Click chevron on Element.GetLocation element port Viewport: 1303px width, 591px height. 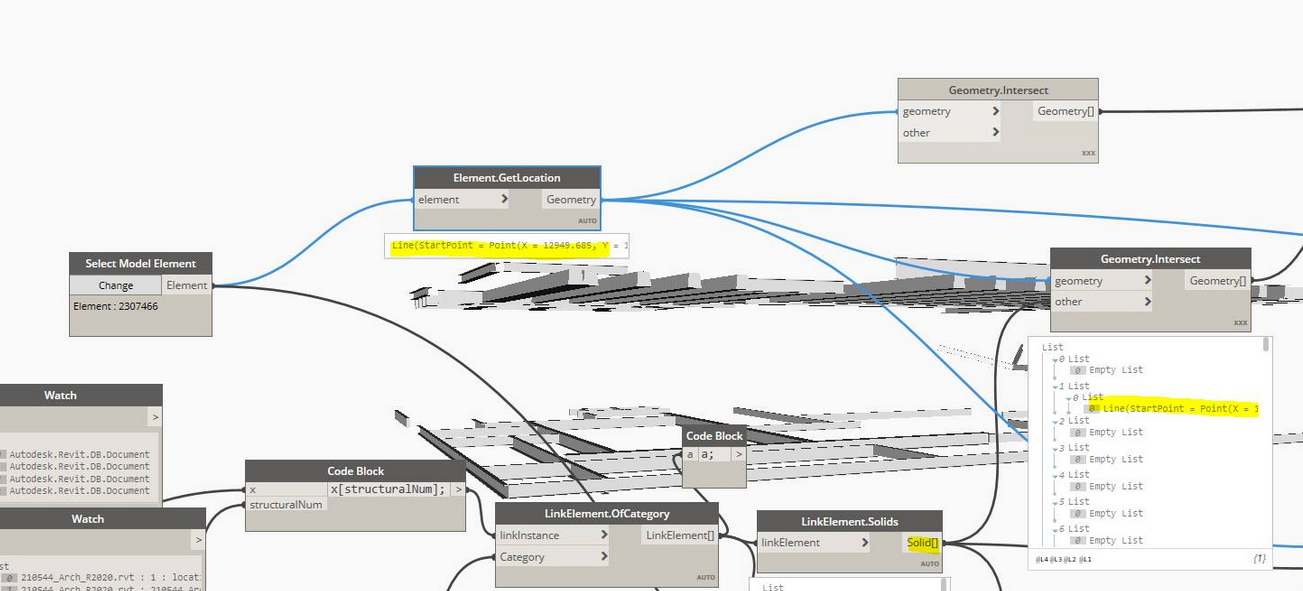pyautogui.click(x=504, y=200)
